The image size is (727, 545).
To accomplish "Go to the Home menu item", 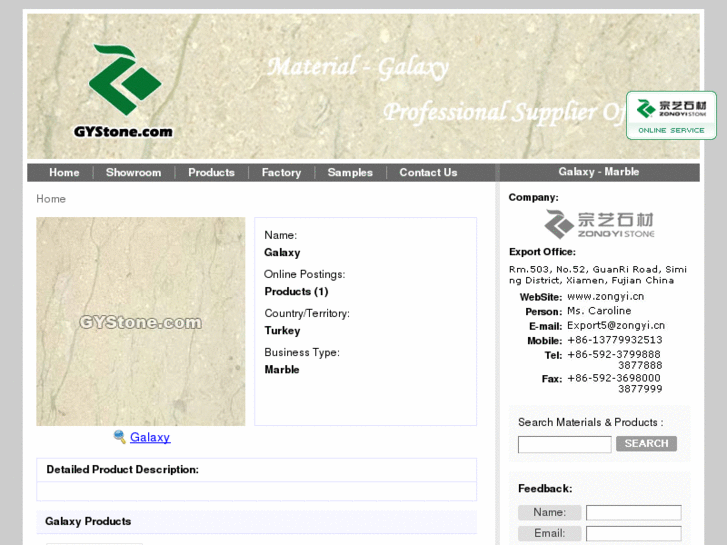I will pos(64,173).
